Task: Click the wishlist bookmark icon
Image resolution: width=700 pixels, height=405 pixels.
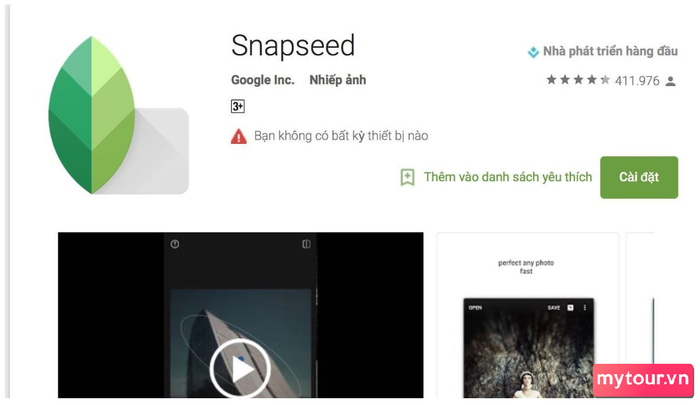Action: 407,177
